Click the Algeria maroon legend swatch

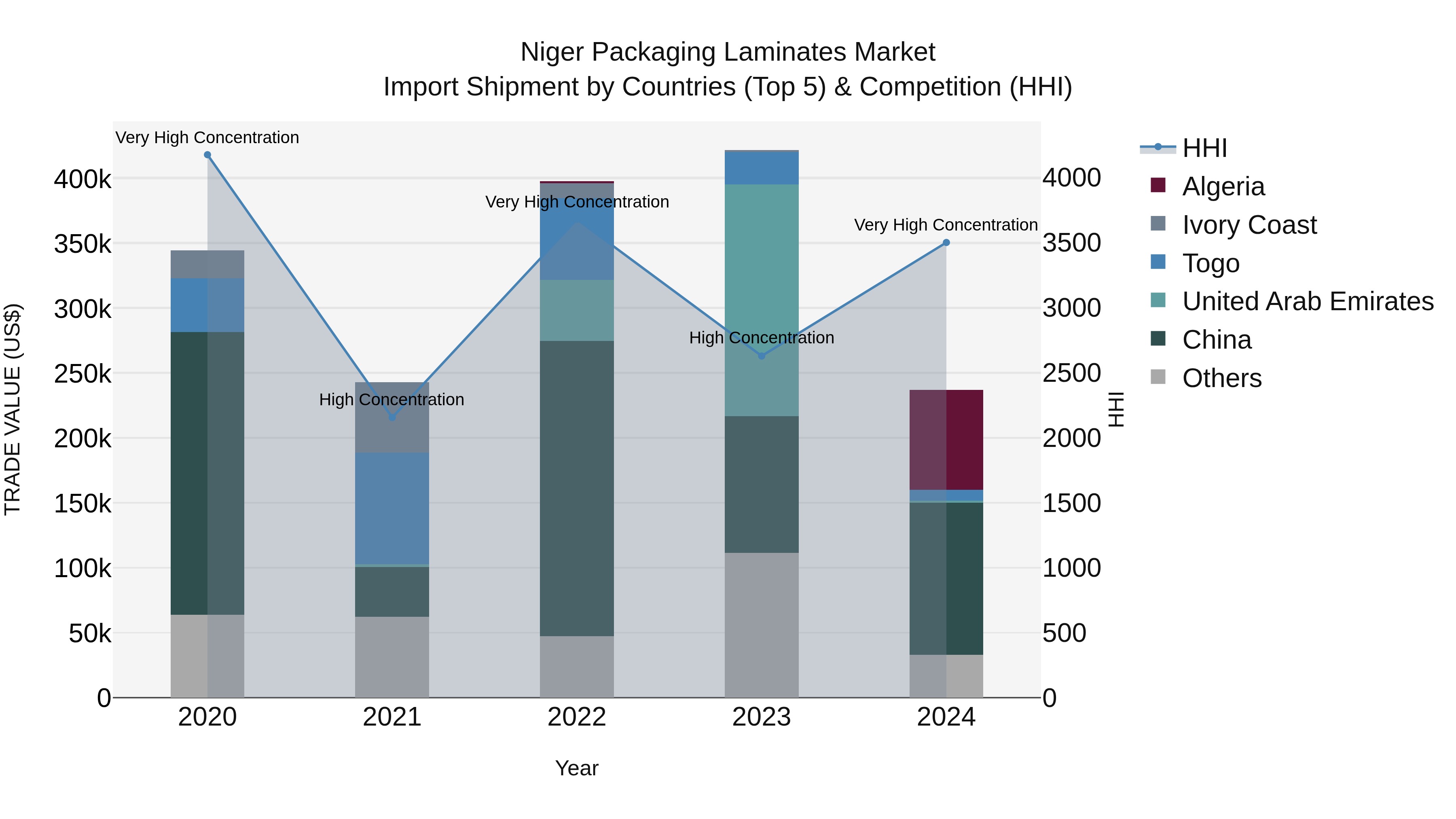(1158, 185)
